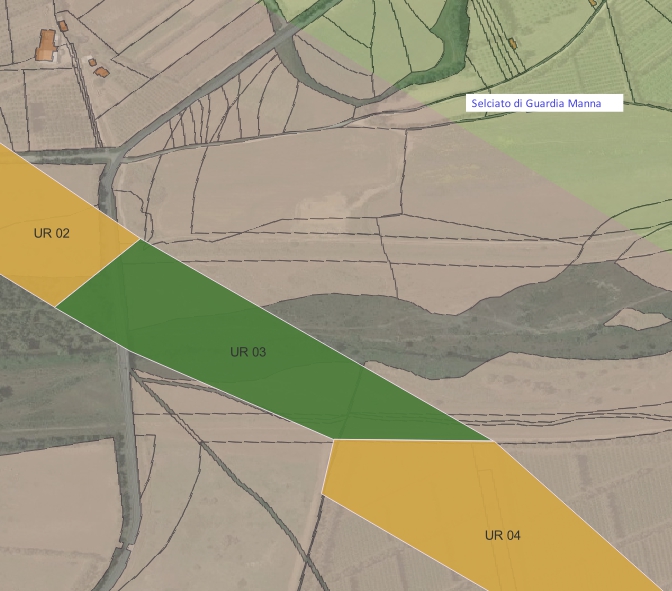Select the eastern tip of the UR 03 polygon

coord(492,440)
